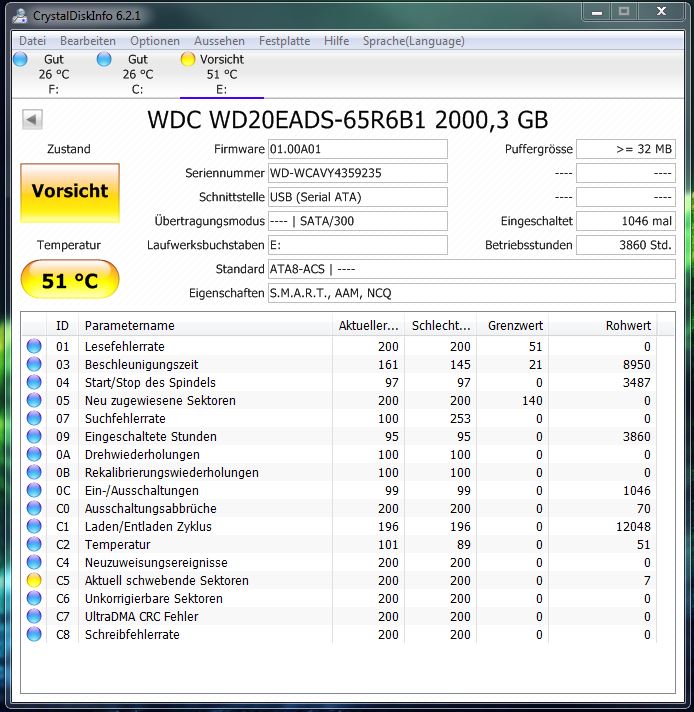The height and width of the screenshot is (712, 694).
Task: Click the Übertragungsmodus field SATA/300
Action: coord(357,221)
